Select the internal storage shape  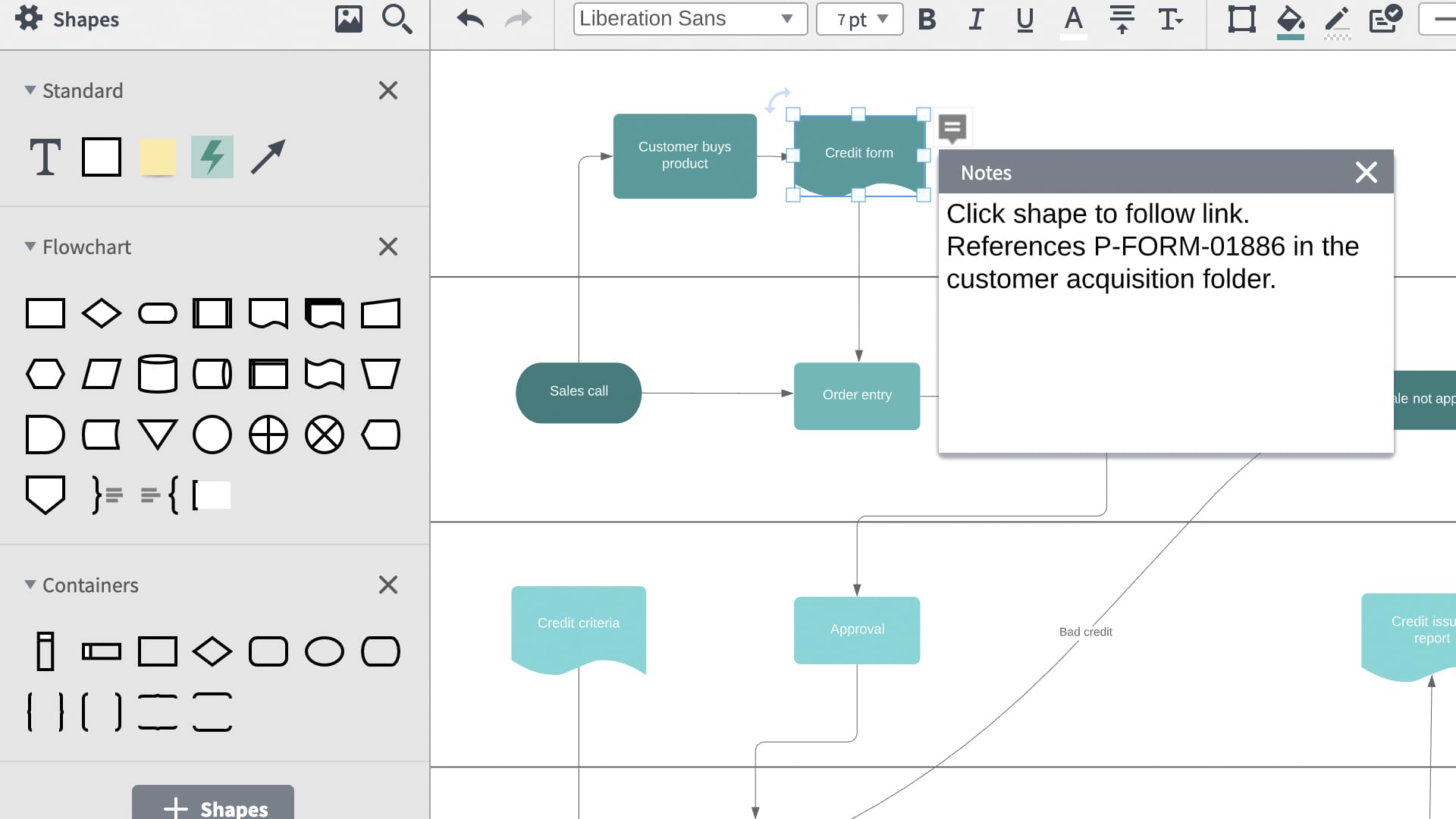click(268, 374)
